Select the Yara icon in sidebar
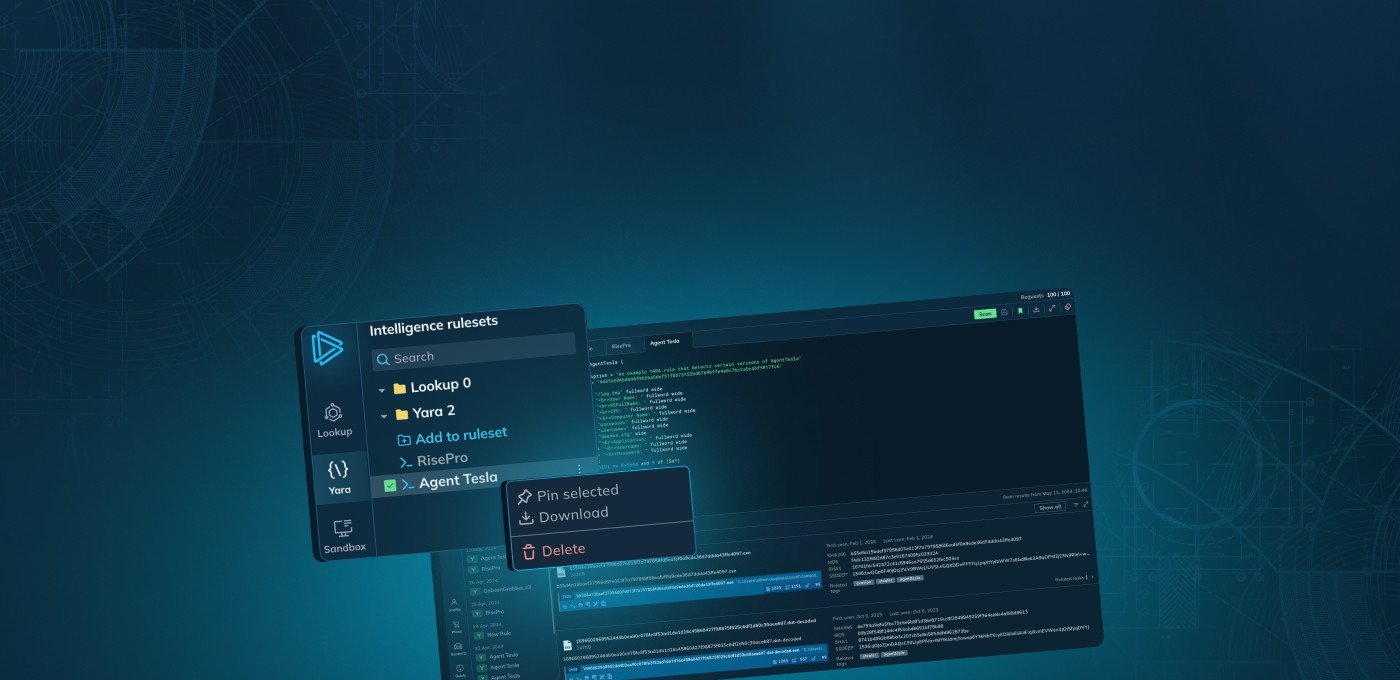Image resolution: width=1400 pixels, height=680 pixels. (339, 477)
